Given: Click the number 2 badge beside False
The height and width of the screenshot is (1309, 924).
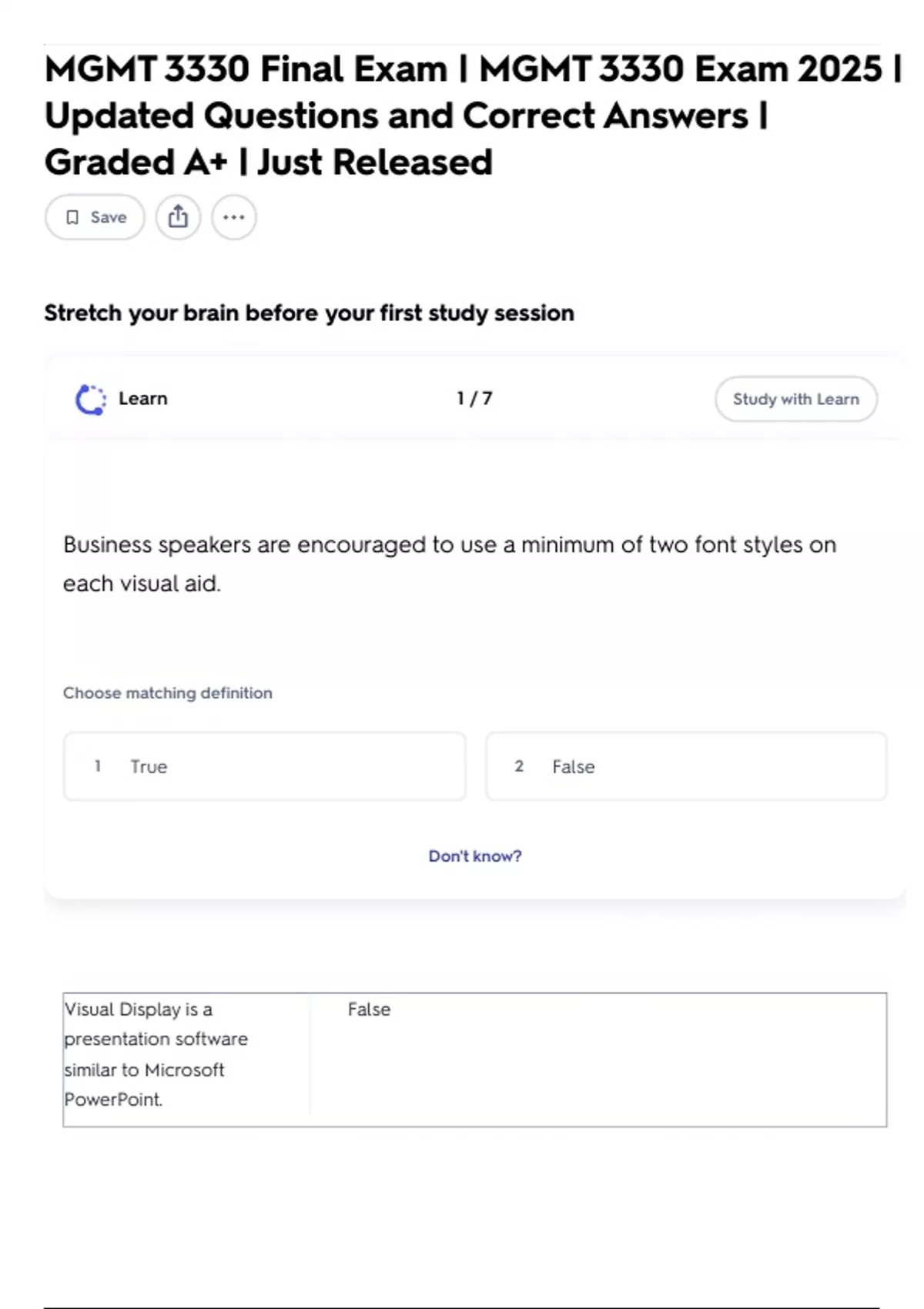Looking at the screenshot, I should pyautogui.click(x=519, y=766).
